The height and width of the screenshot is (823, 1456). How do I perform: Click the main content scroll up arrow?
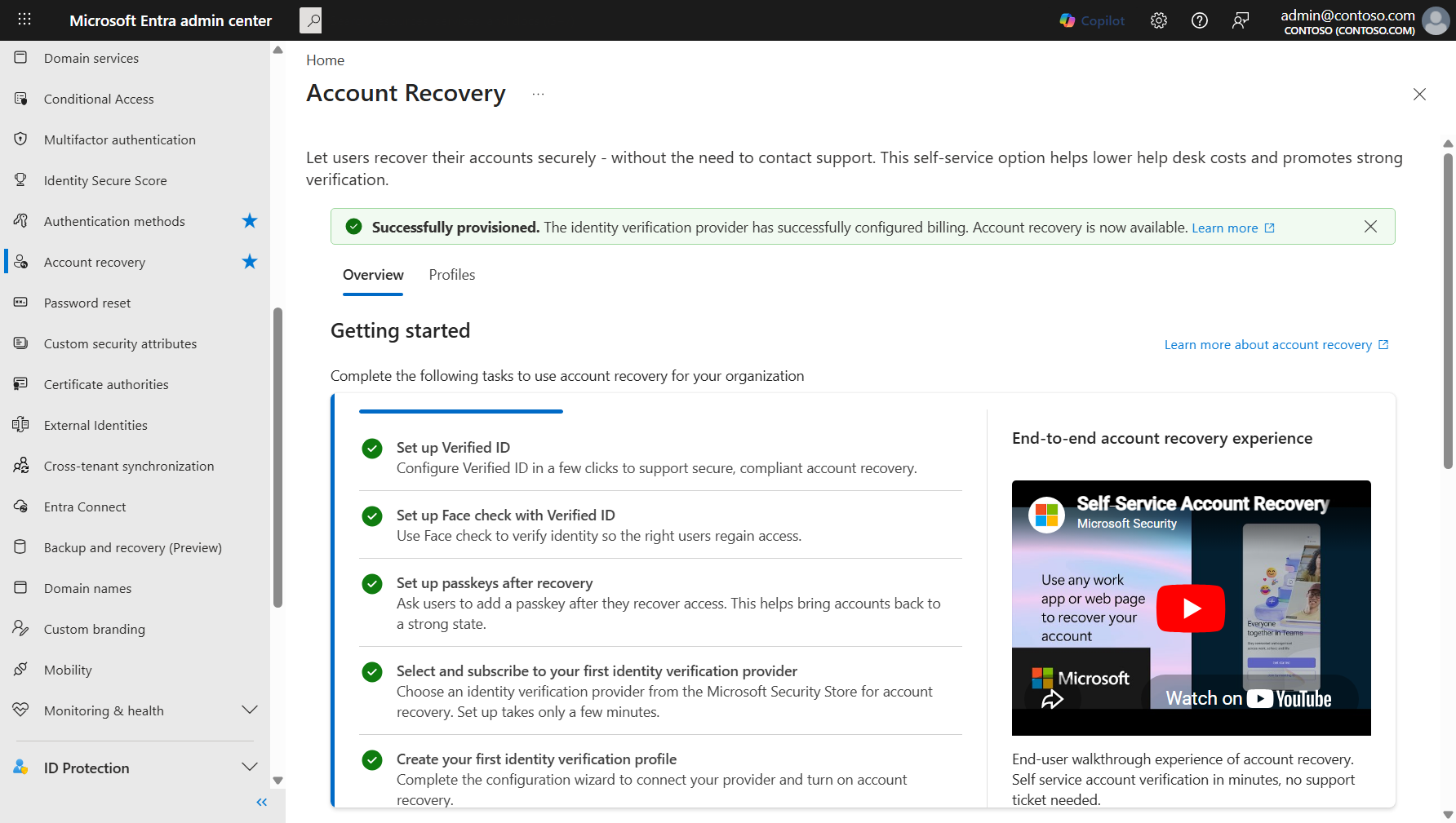tap(1448, 144)
